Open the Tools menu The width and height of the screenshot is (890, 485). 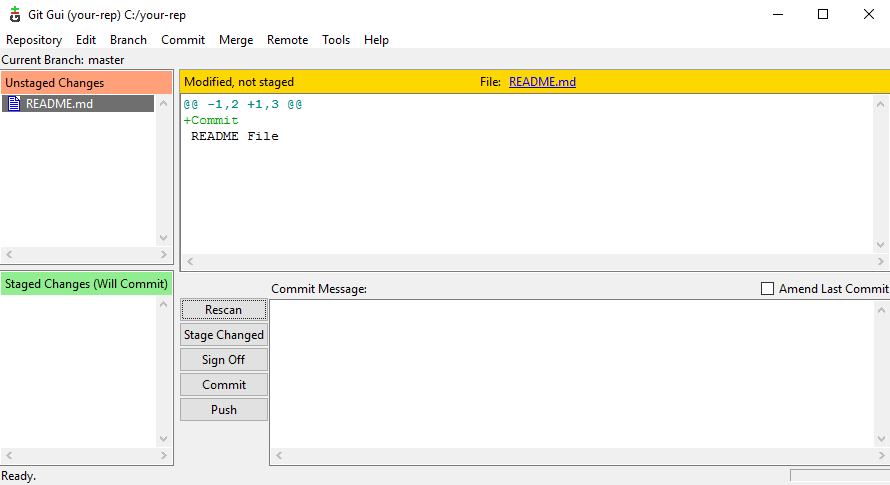336,40
